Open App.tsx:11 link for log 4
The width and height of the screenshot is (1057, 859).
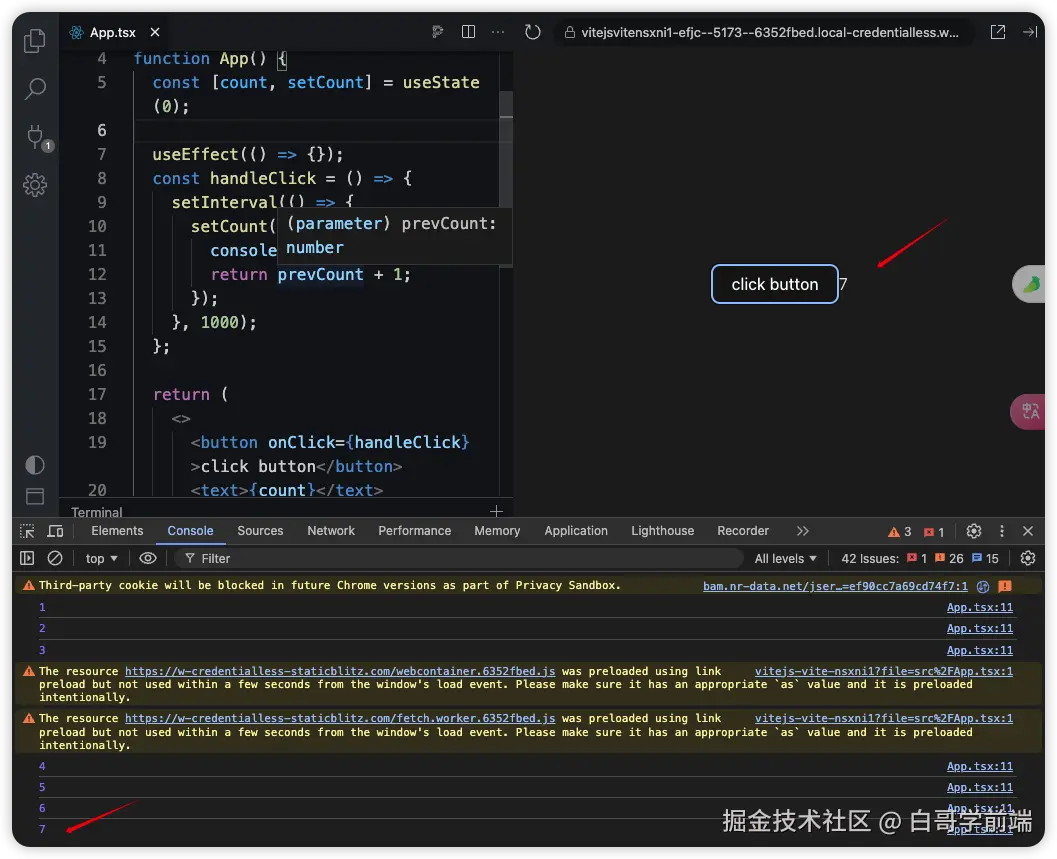click(979, 766)
